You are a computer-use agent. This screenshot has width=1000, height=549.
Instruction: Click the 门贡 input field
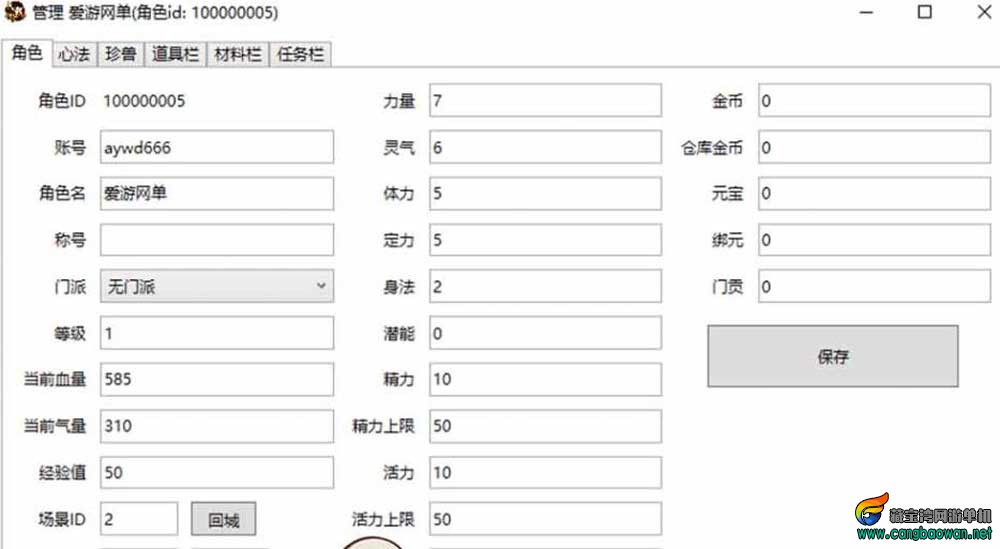[874, 286]
